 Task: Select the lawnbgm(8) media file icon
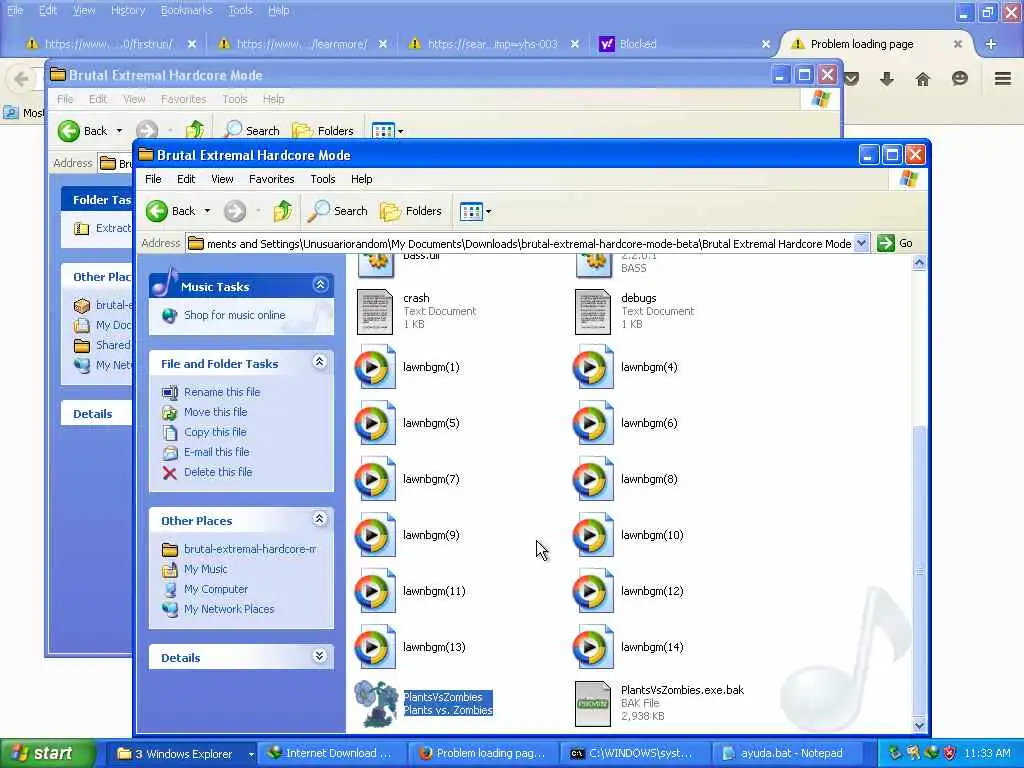pos(593,479)
